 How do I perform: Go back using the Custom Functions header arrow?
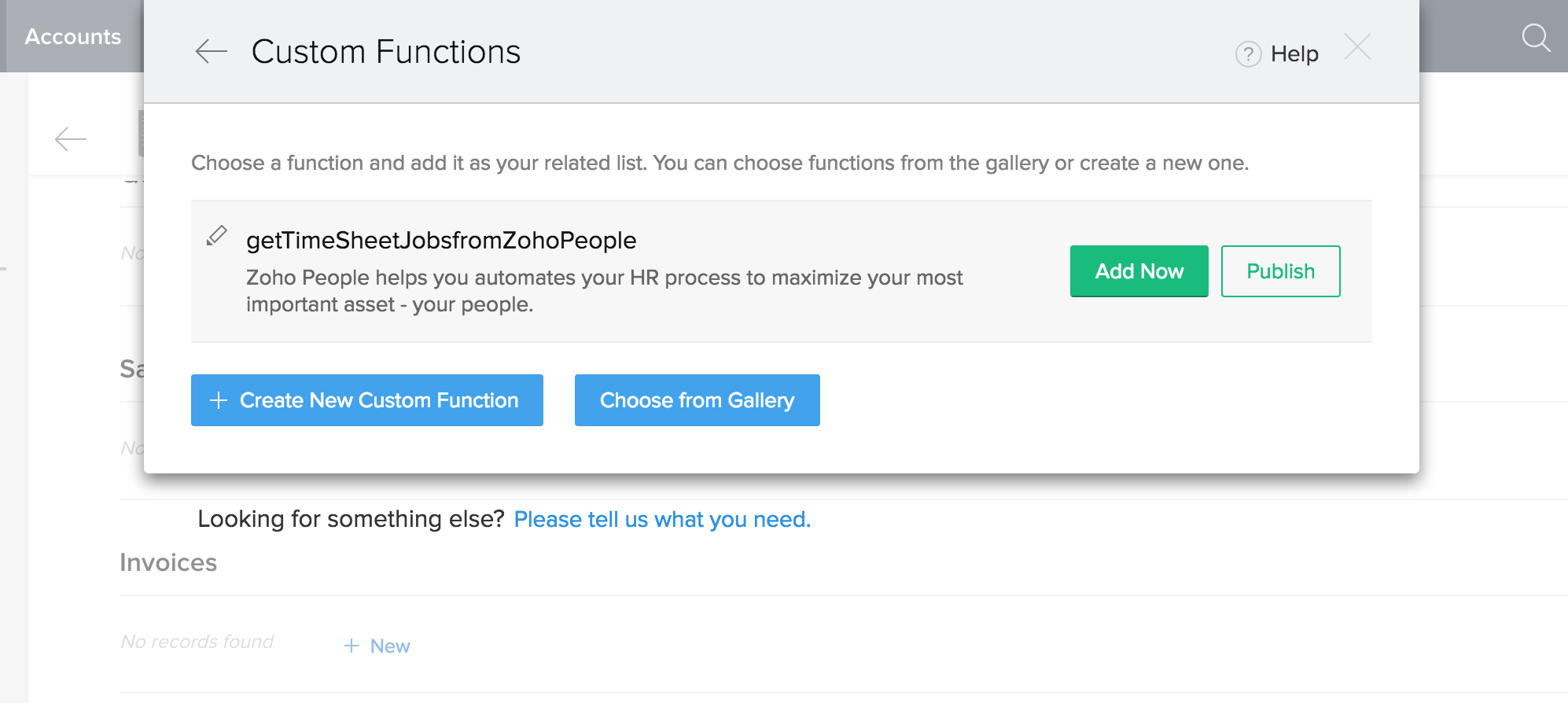pos(211,52)
